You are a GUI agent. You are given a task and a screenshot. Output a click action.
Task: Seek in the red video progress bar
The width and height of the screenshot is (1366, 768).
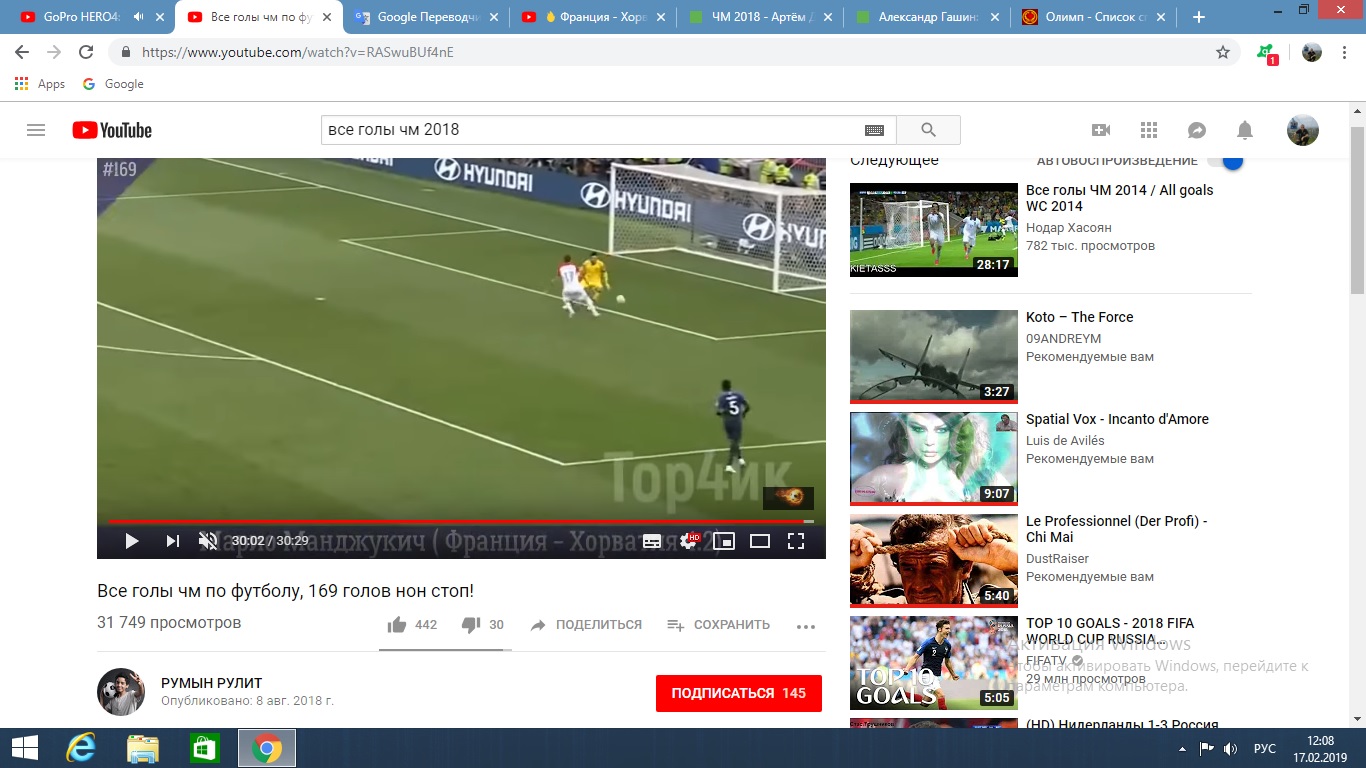point(461,521)
